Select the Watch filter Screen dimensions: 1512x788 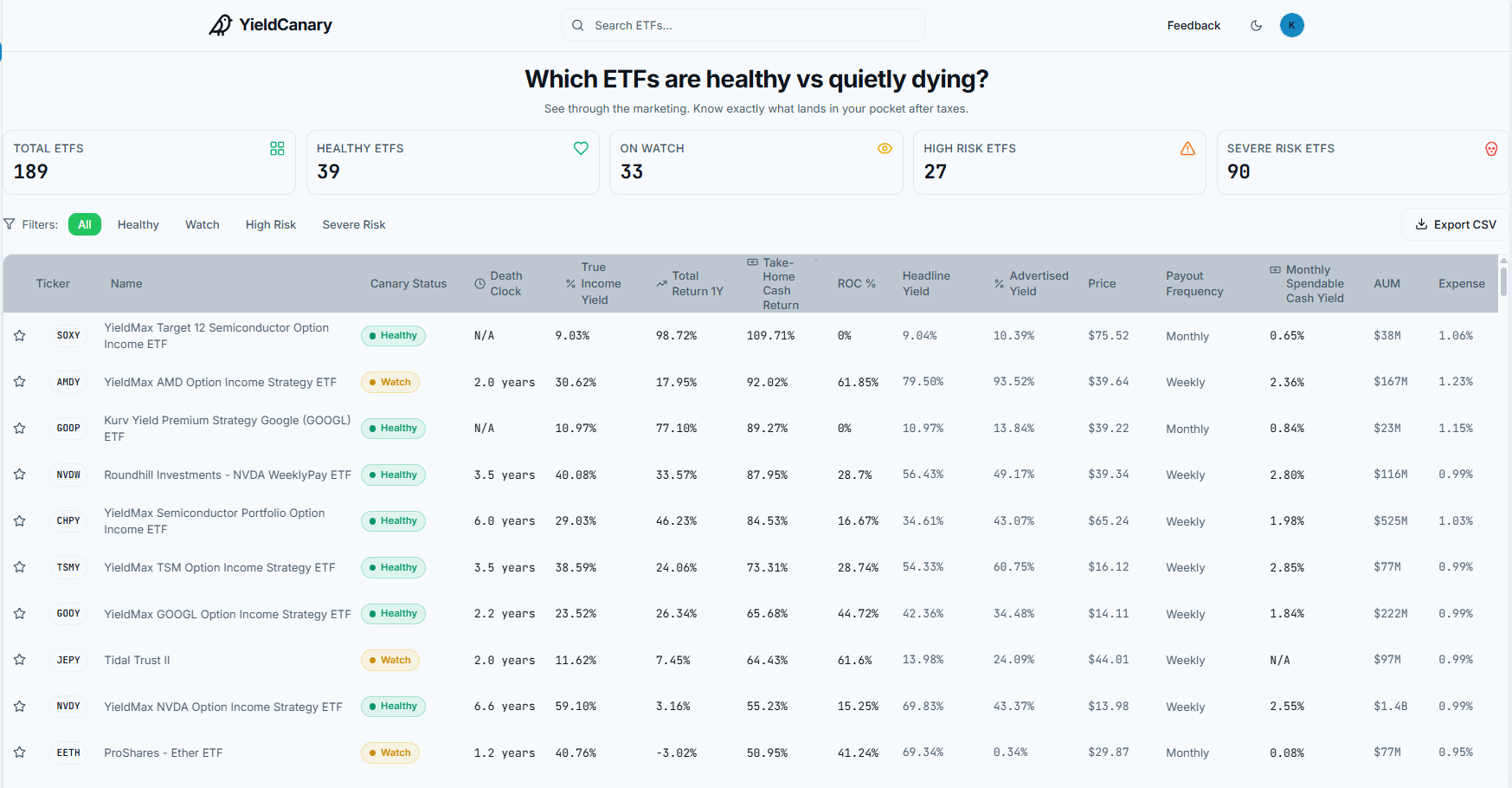(x=203, y=224)
